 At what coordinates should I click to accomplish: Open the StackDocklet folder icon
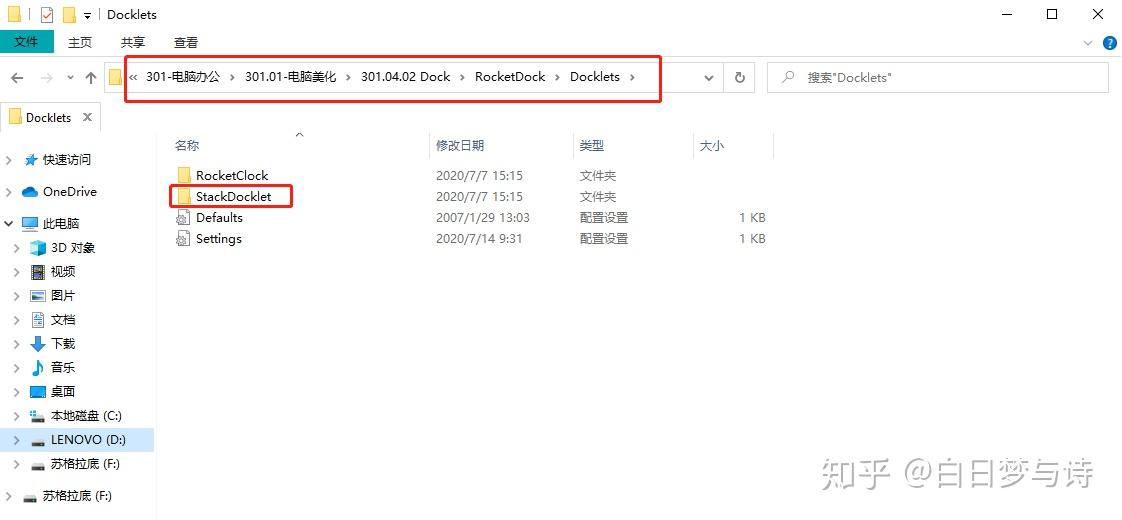(184, 196)
